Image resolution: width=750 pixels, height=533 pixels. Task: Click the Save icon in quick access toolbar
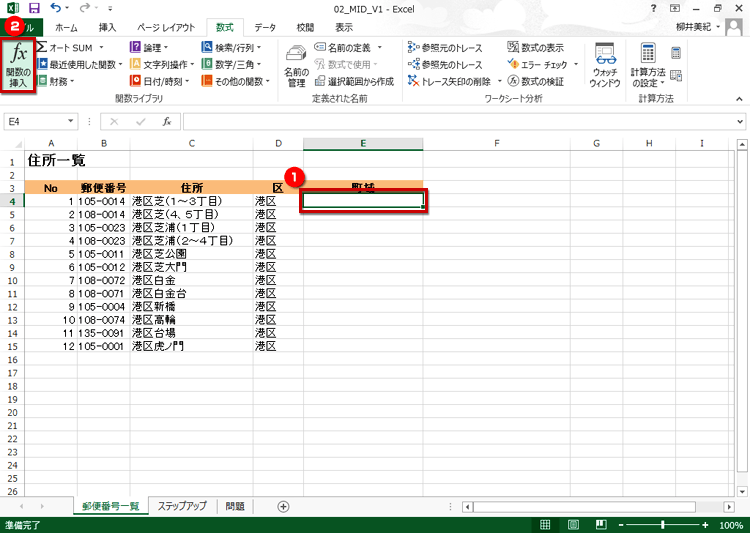point(33,8)
